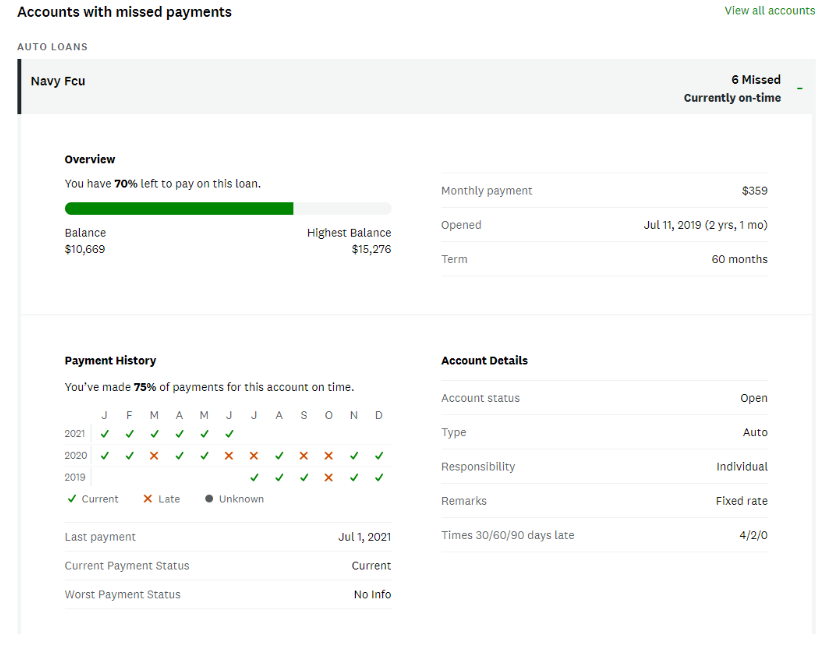Select the Times 30/60/90 days late row
Viewport: 829px width, 648px height.
[x=604, y=535]
